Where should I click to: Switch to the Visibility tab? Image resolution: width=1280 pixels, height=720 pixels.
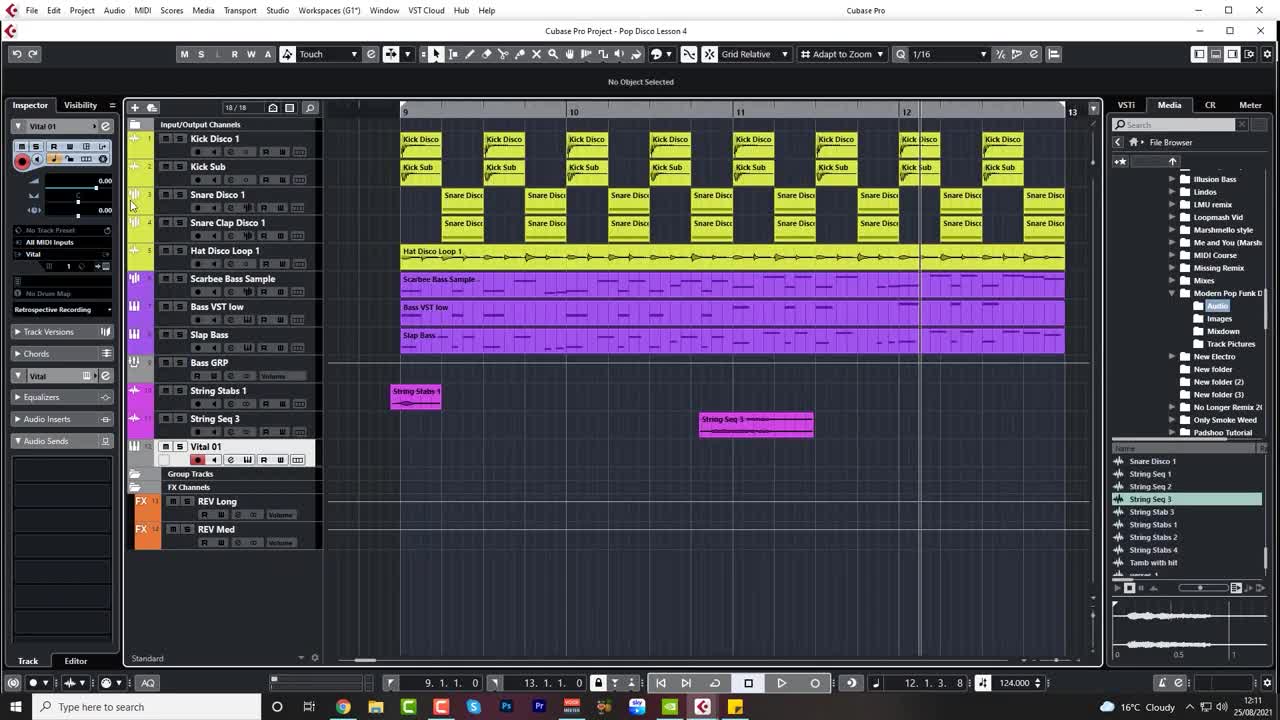point(81,105)
